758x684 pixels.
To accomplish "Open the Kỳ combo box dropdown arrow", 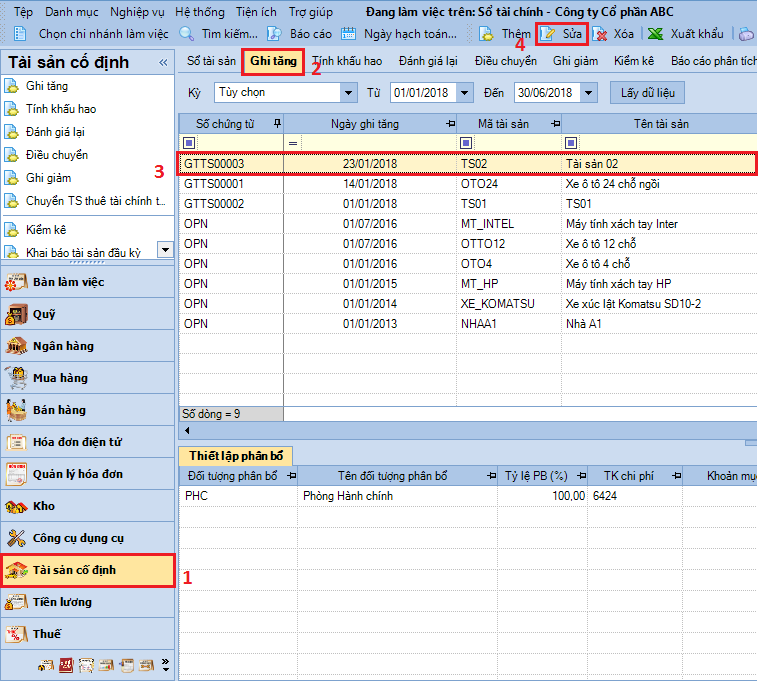I will click(348, 92).
